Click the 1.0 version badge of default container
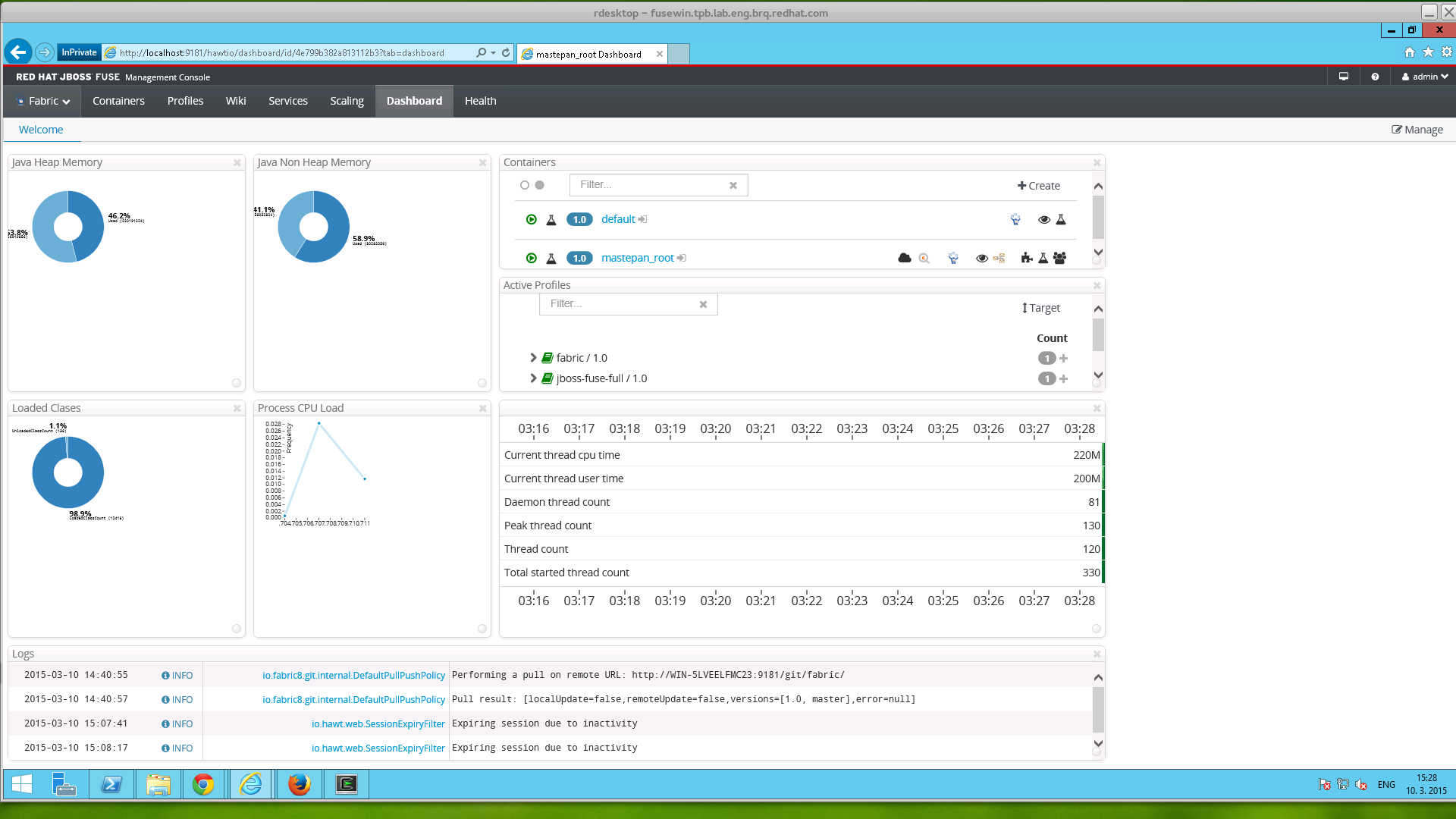1456x819 pixels. [579, 219]
